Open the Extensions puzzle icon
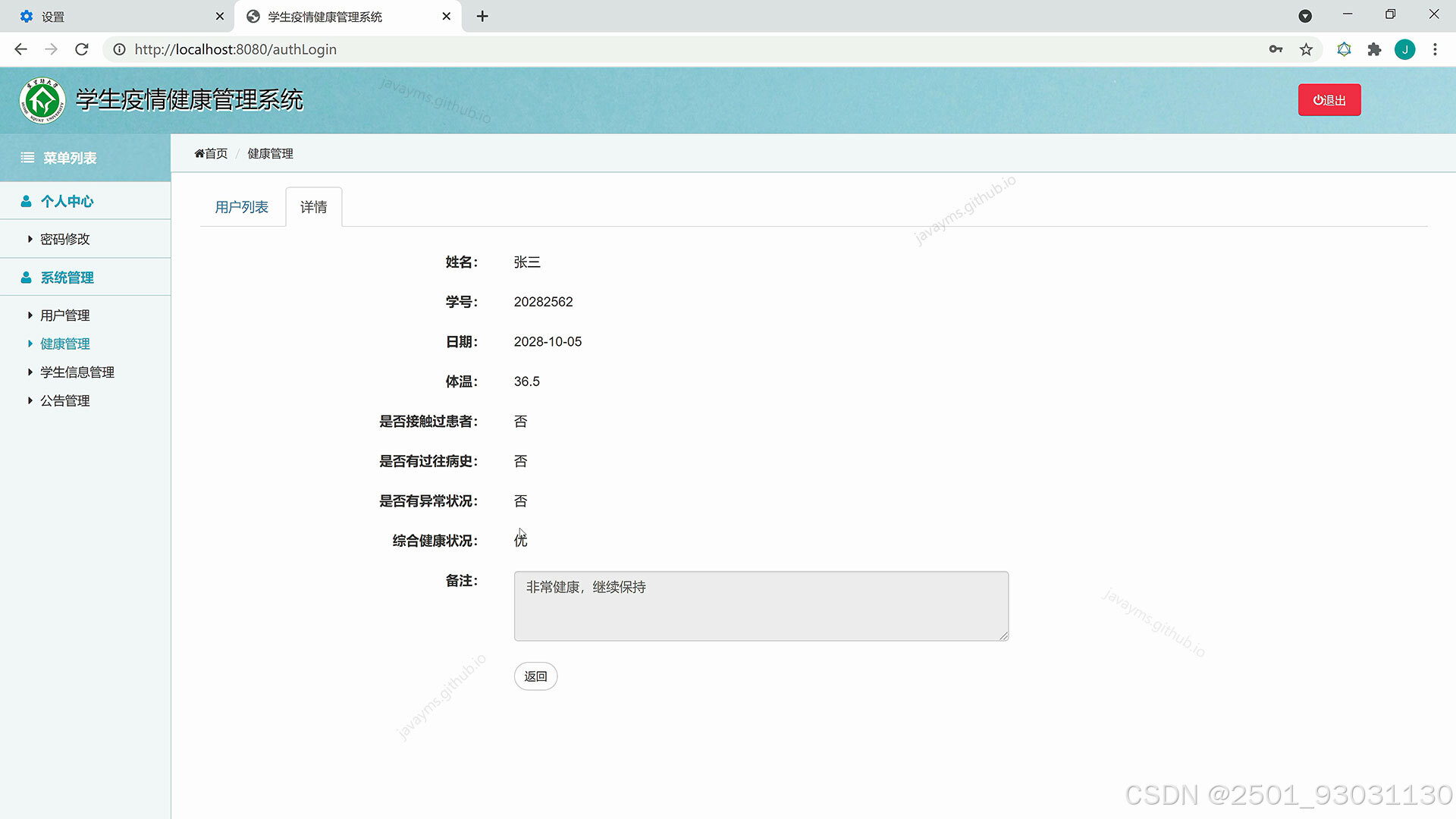Screen dimensions: 1456x819 click(x=1374, y=49)
